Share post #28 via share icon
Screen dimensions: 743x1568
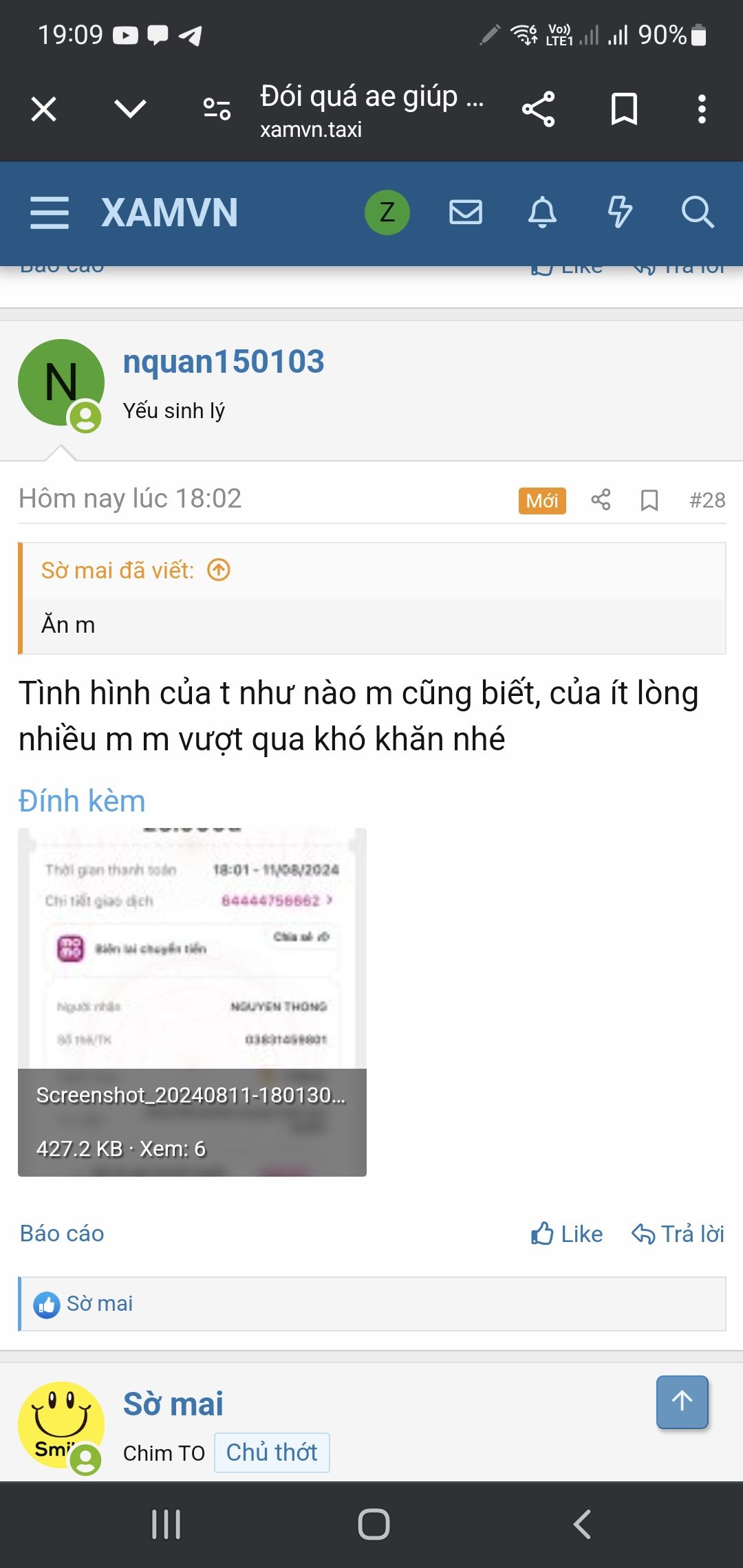point(601,499)
